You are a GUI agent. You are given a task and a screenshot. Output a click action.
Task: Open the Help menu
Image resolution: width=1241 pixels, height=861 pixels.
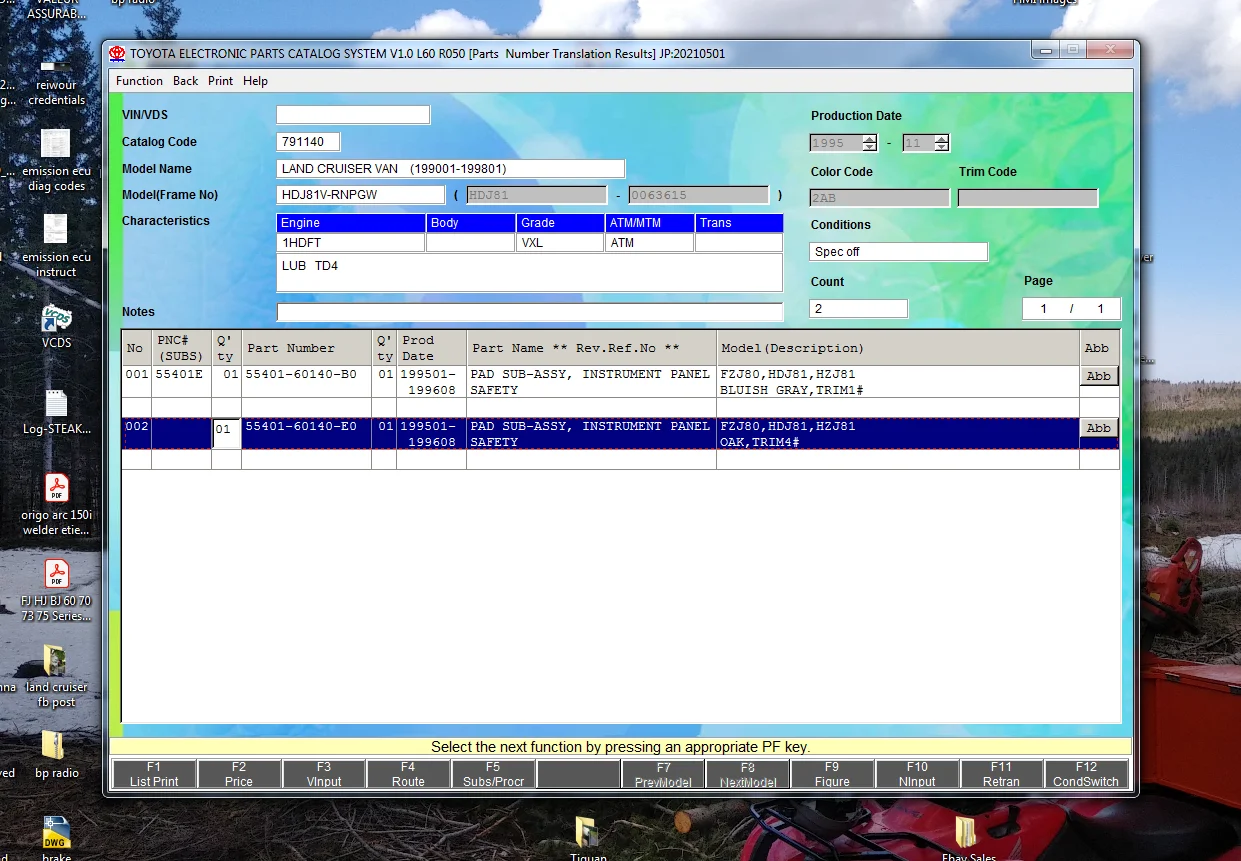pos(255,81)
